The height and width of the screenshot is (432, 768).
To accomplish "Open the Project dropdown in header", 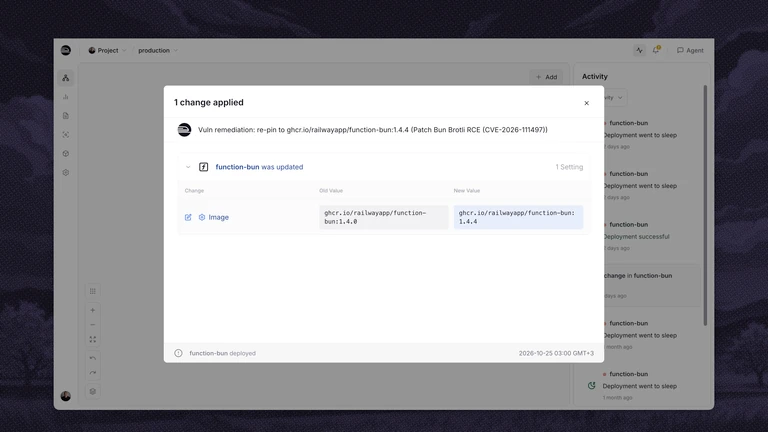I will click(107, 50).
